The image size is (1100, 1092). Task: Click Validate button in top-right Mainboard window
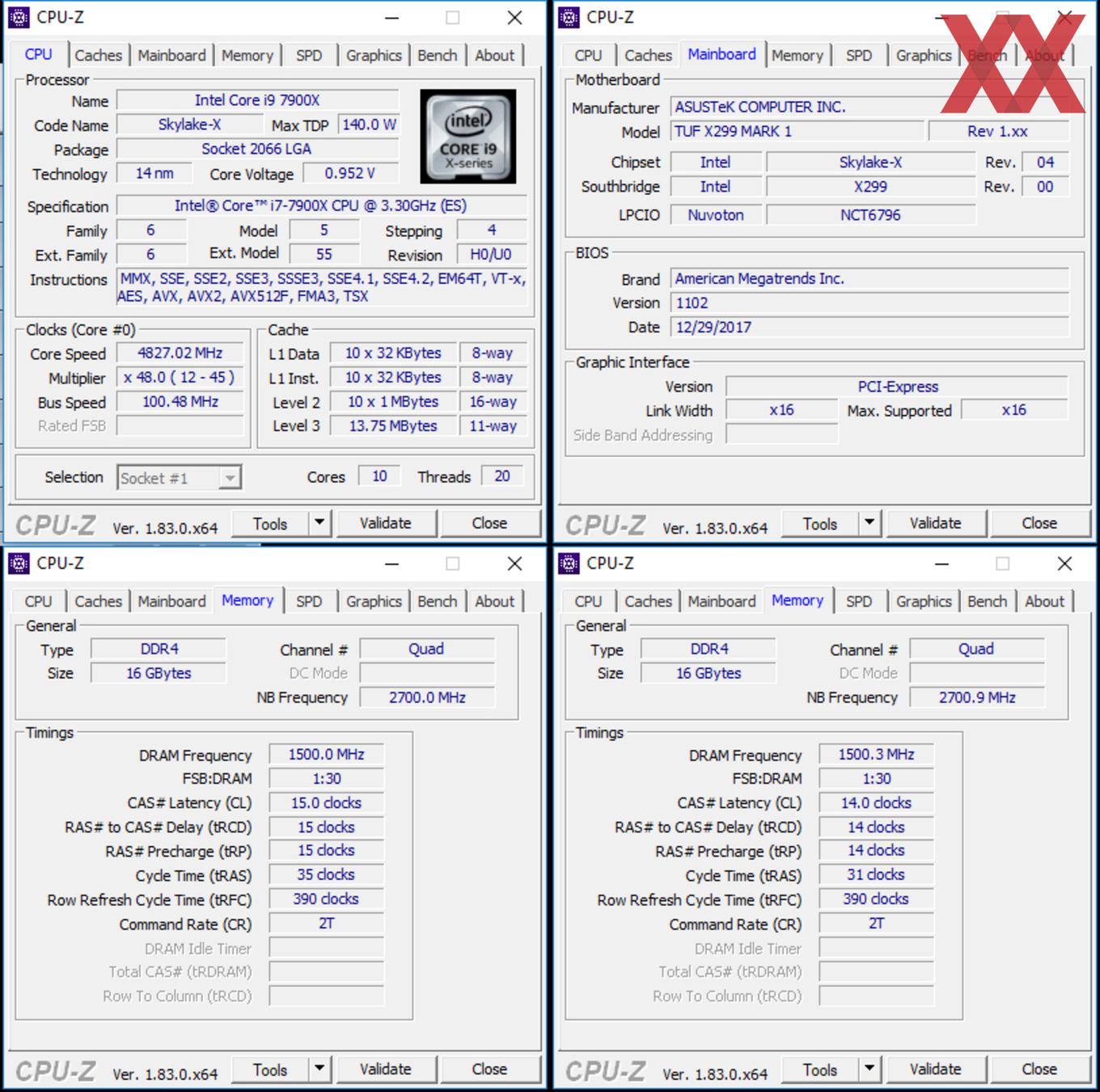point(936,523)
